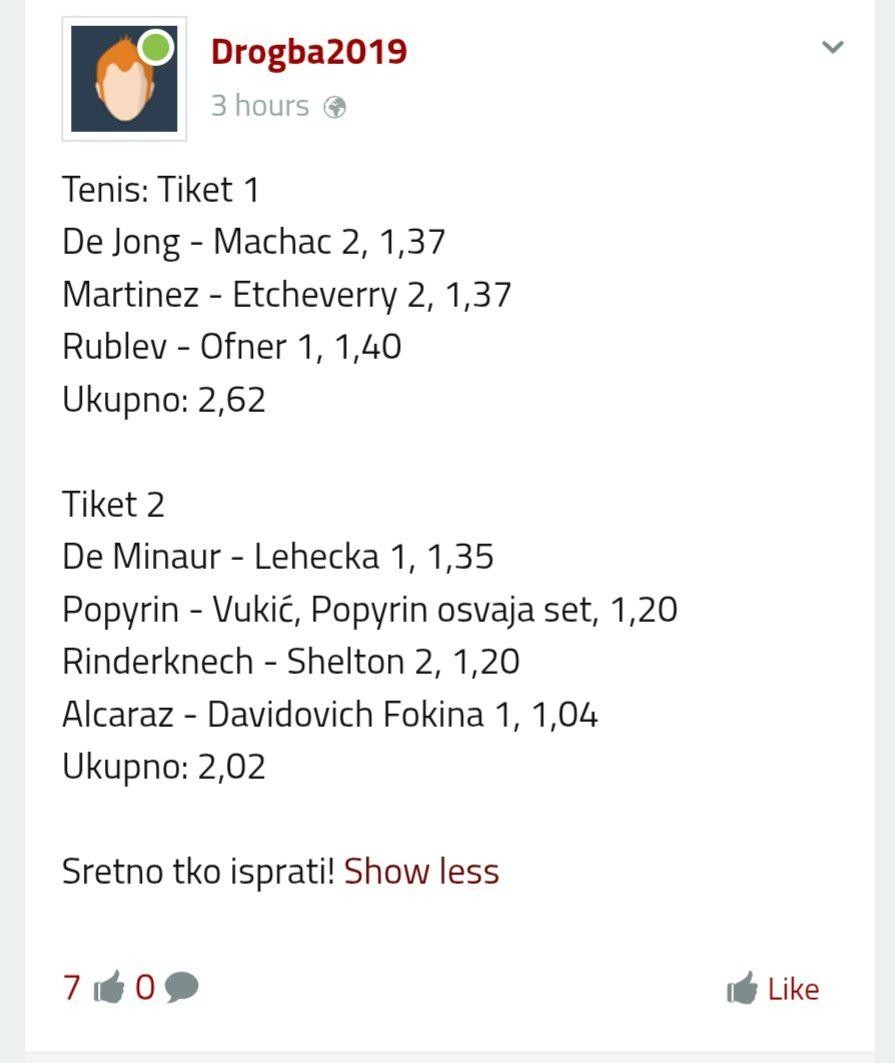Click the green online status dot
Viewport: 895px width, 1063px height.
[x=156, y=46]
